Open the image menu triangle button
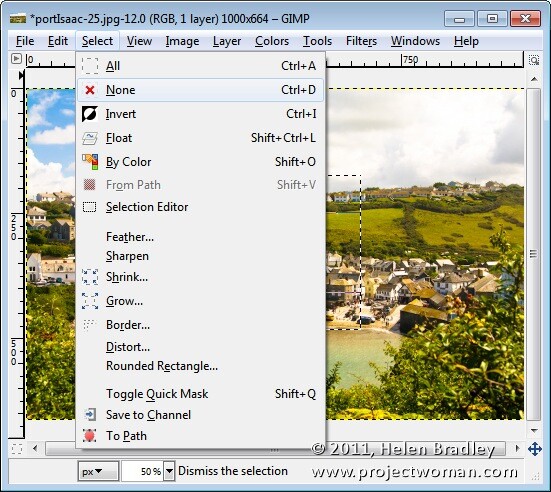 (16, 58)
